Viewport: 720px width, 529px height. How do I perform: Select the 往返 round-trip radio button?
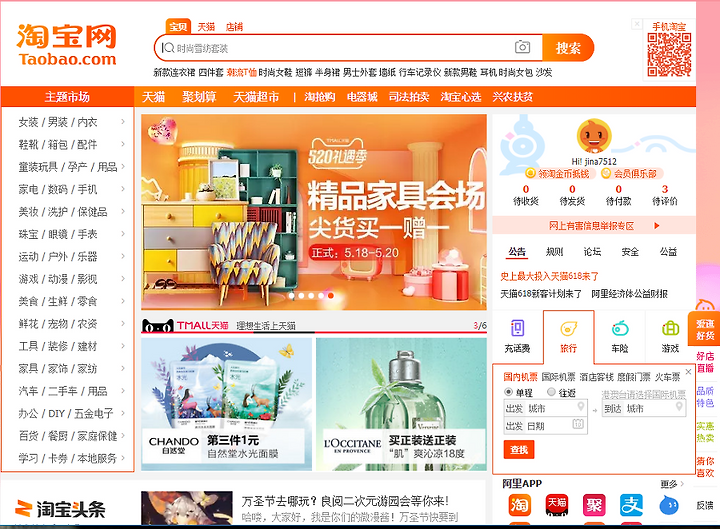coord(551,392)
